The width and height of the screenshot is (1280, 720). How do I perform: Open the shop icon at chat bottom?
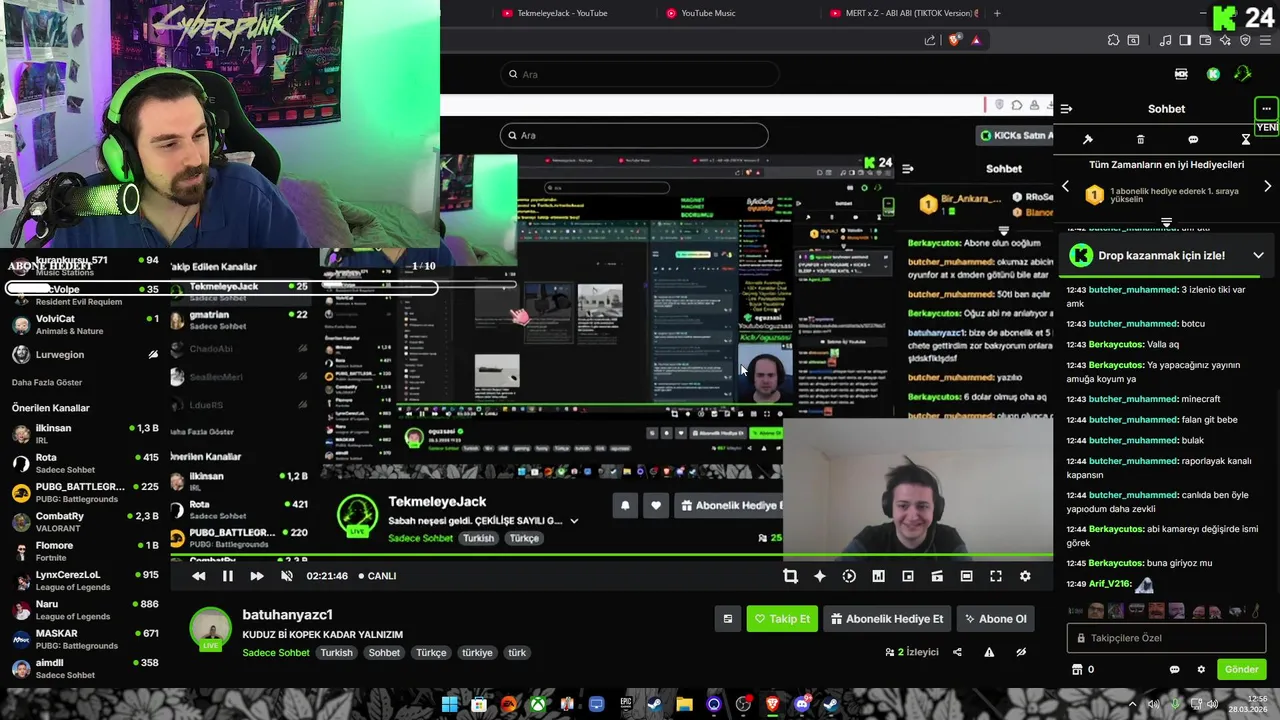click(x=1077, y=670)
